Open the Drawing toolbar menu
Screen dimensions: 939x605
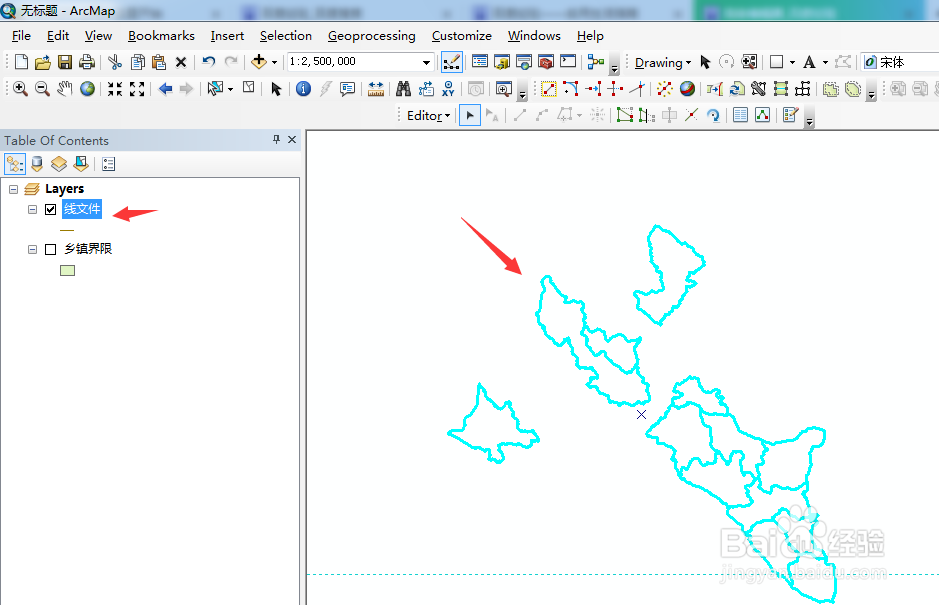click(x=662, y=61)
